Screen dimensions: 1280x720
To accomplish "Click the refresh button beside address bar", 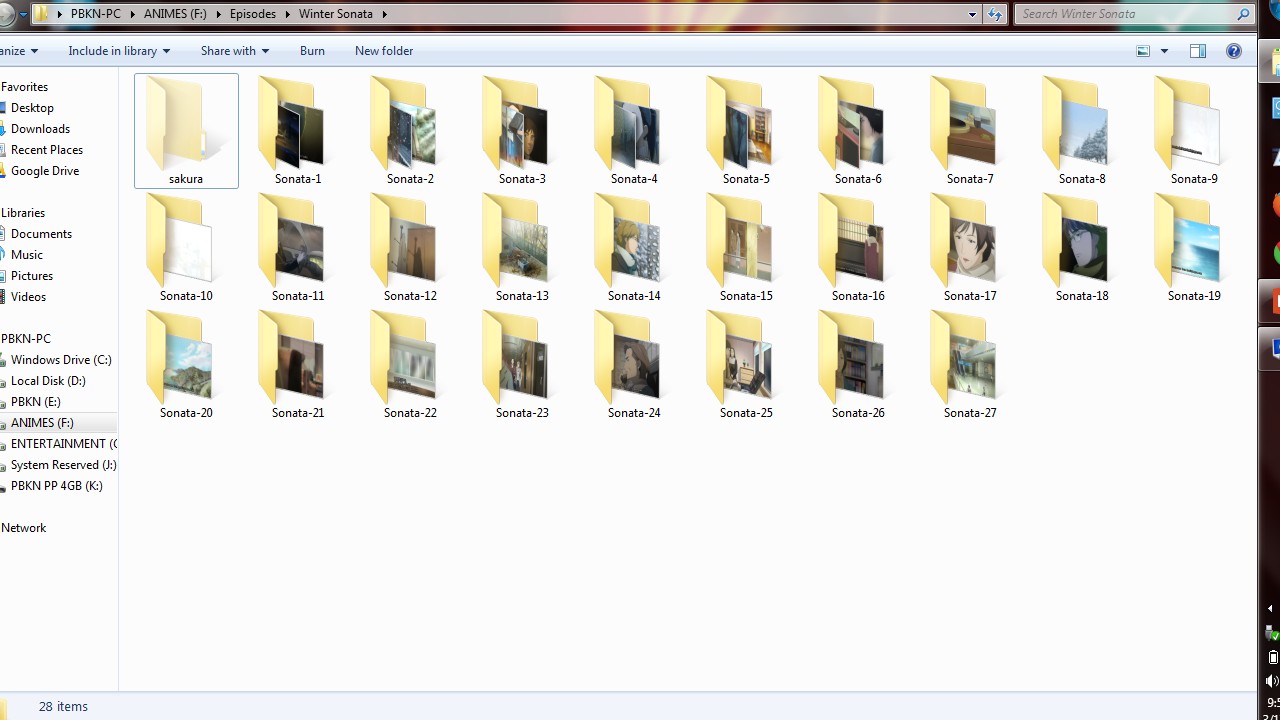I will pyautogui.click(x=995, y=14).
